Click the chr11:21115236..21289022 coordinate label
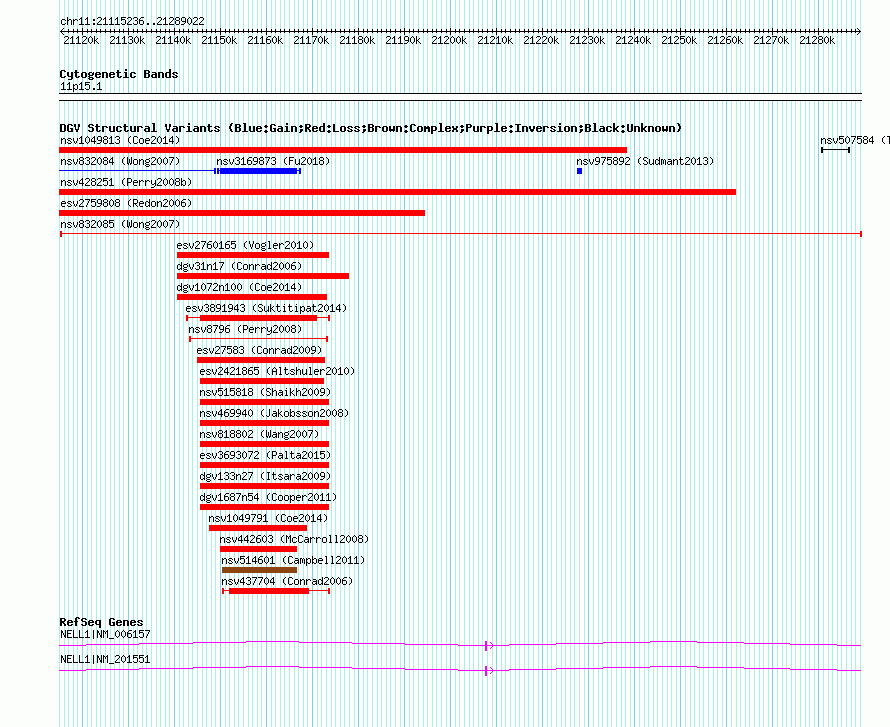The height and width of the screenshot is (727, 890). coord(132,21)
